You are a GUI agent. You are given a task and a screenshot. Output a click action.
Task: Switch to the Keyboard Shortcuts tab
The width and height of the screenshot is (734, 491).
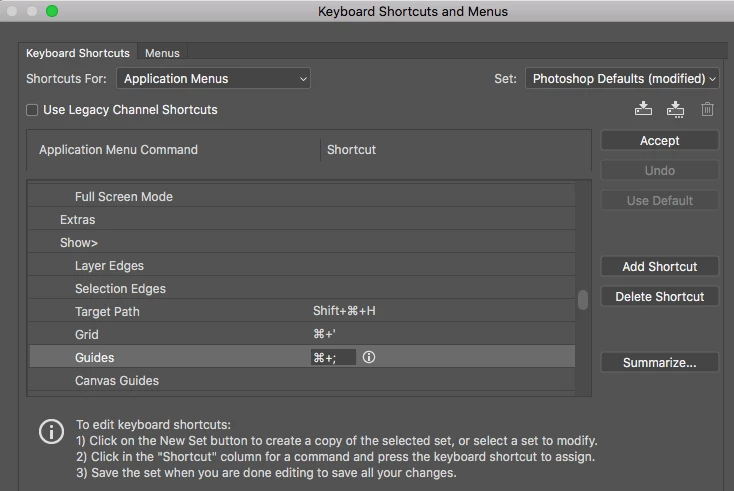pos(78,53)
